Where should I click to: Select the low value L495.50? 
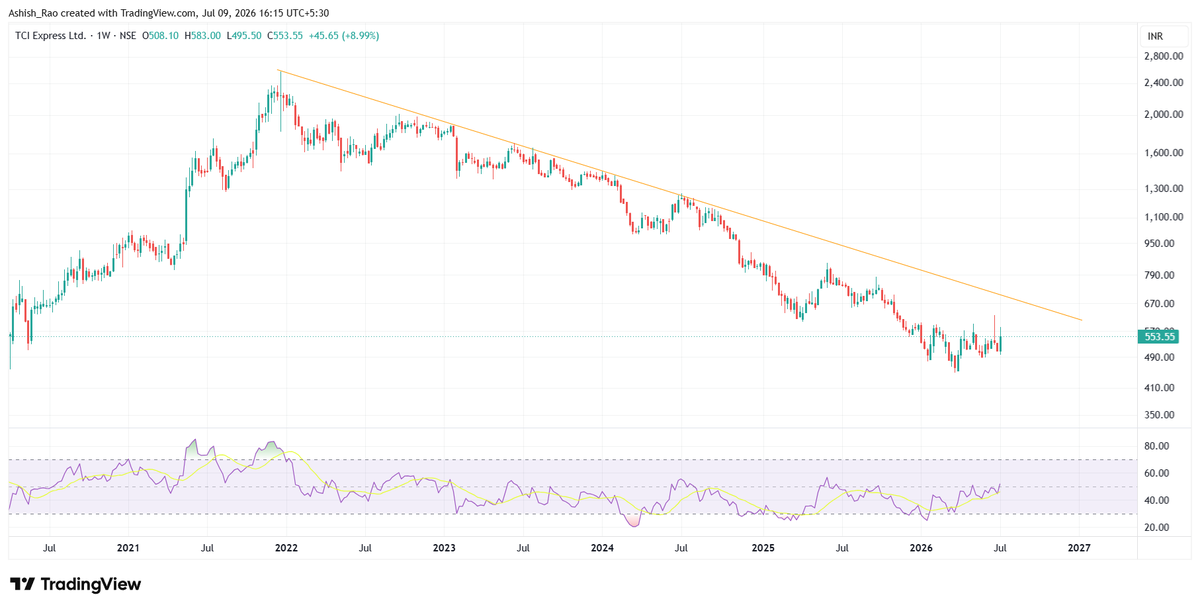pyautogui.click(x=243, y=36)
